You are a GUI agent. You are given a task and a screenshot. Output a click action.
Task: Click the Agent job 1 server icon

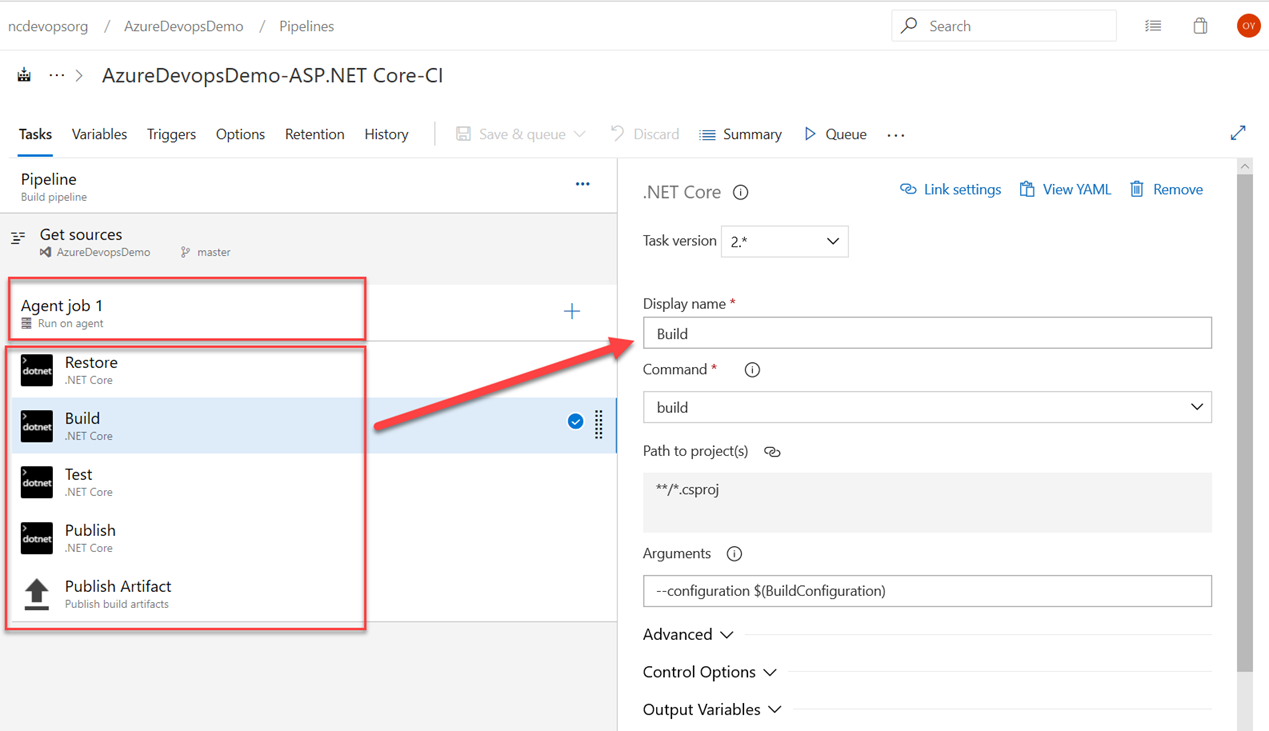(27, 323)
